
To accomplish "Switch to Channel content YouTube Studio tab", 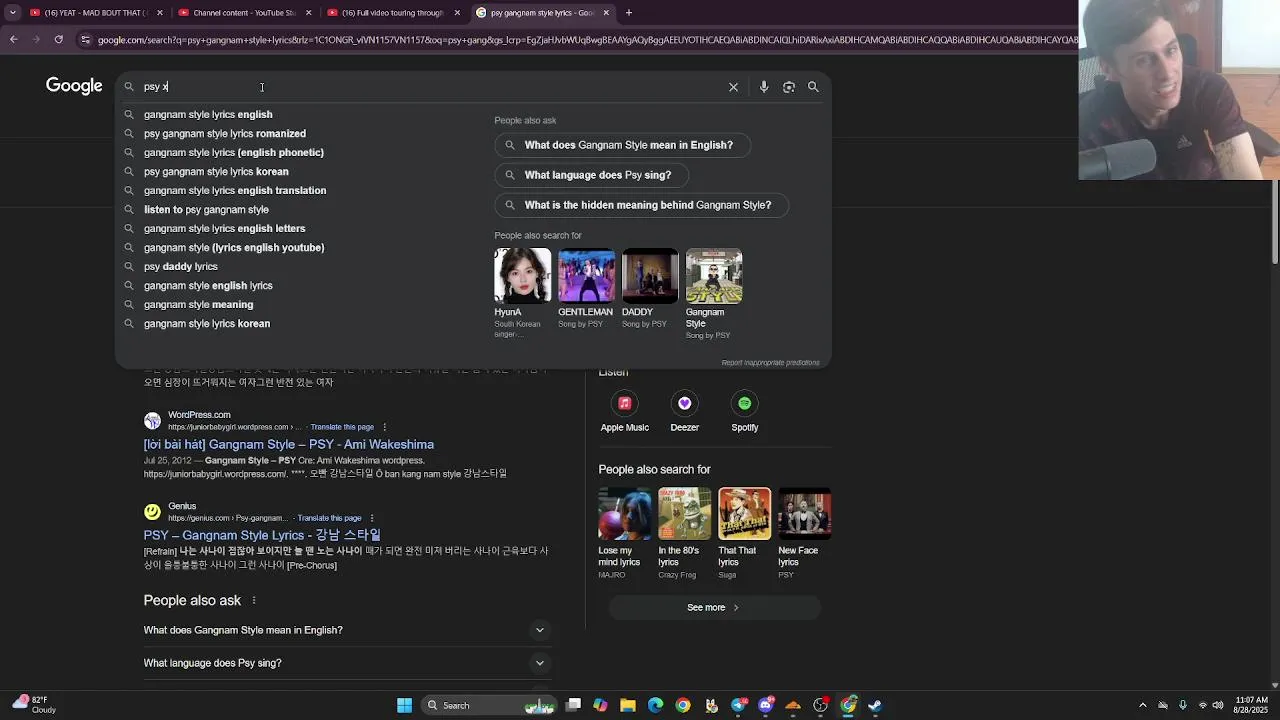I will coord(244,13).
